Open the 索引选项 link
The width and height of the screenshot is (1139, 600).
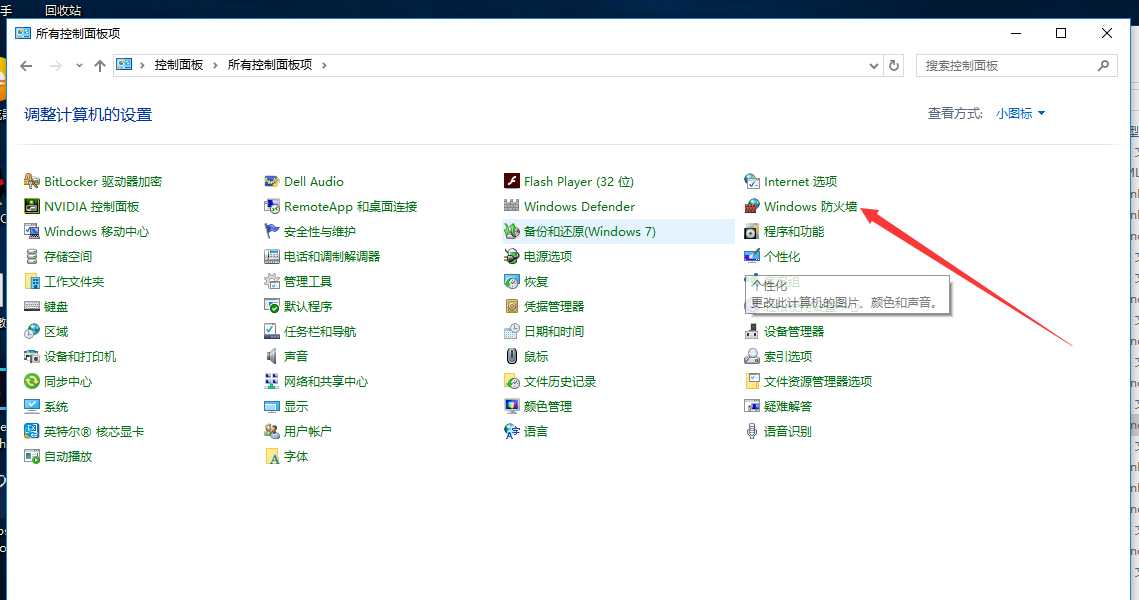coord(787,357)
